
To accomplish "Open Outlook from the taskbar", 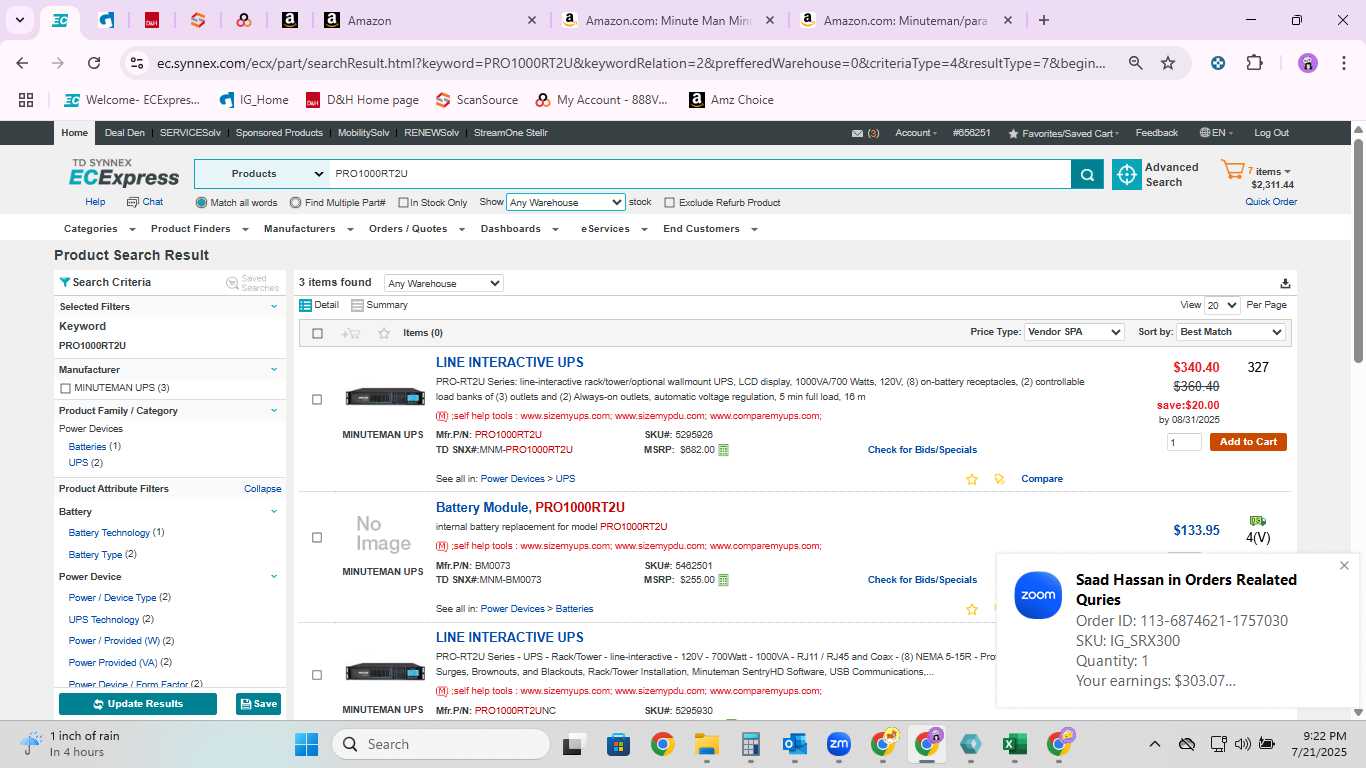I will (795, 744).
